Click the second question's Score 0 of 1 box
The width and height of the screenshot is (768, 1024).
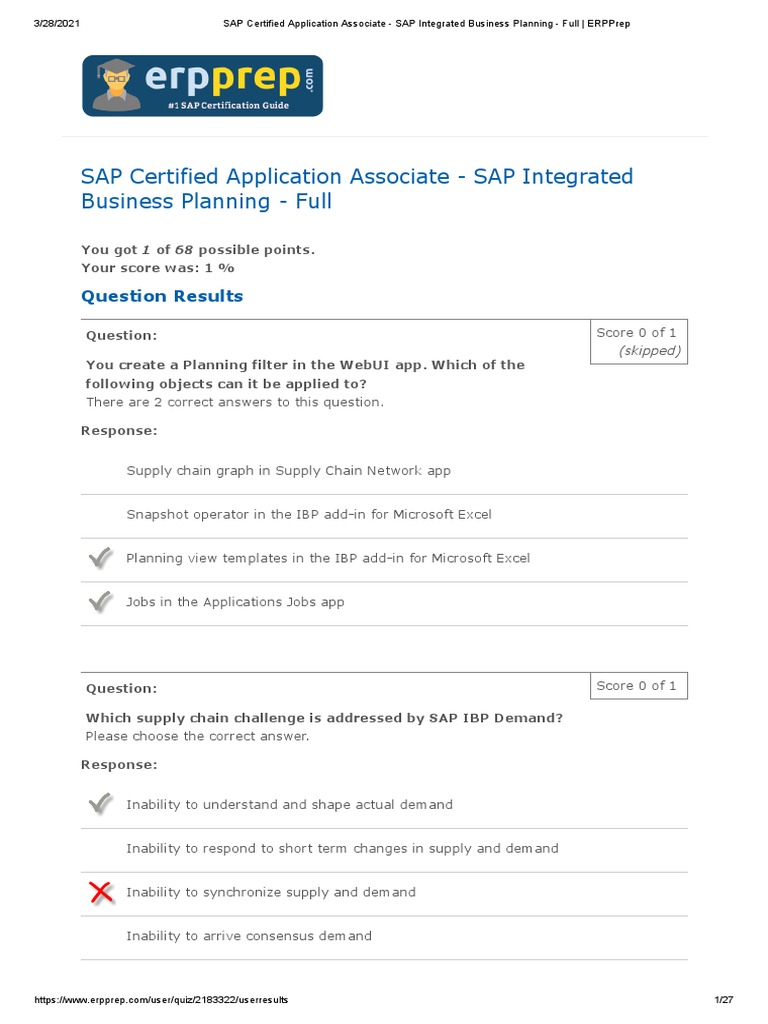tap(638, 686)
